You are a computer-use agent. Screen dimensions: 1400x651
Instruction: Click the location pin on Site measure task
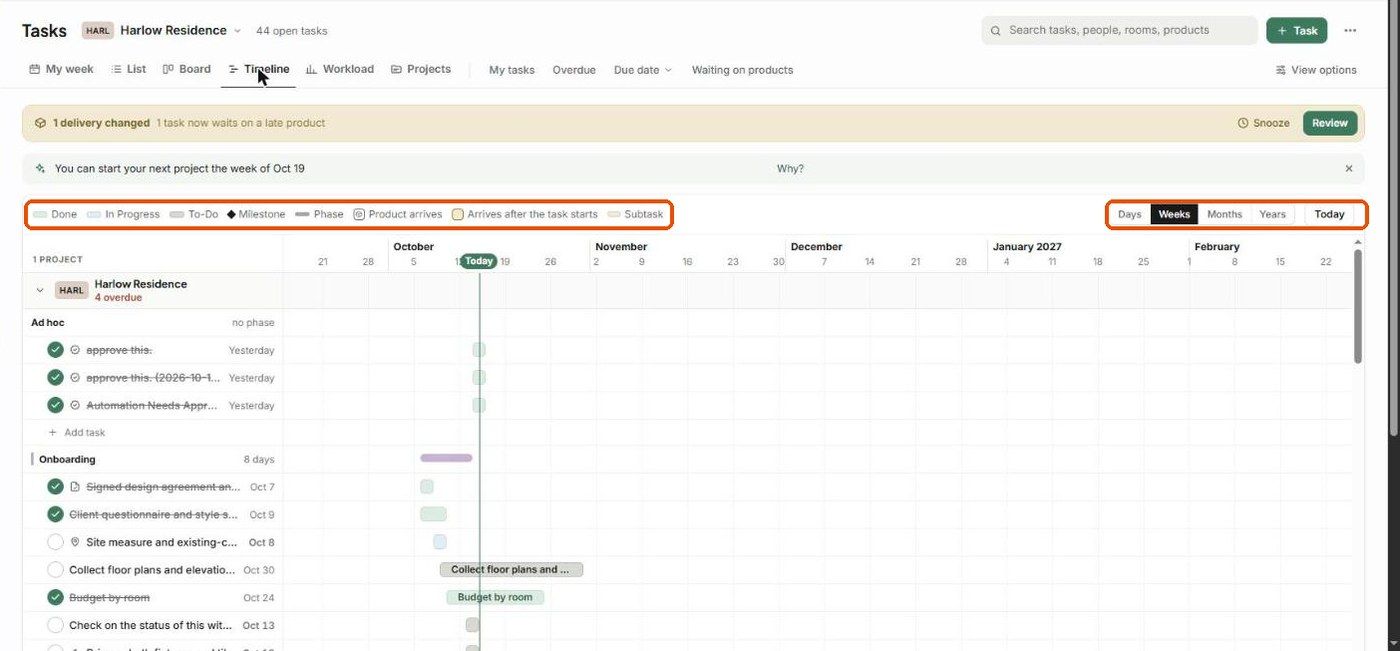(75, 542)
